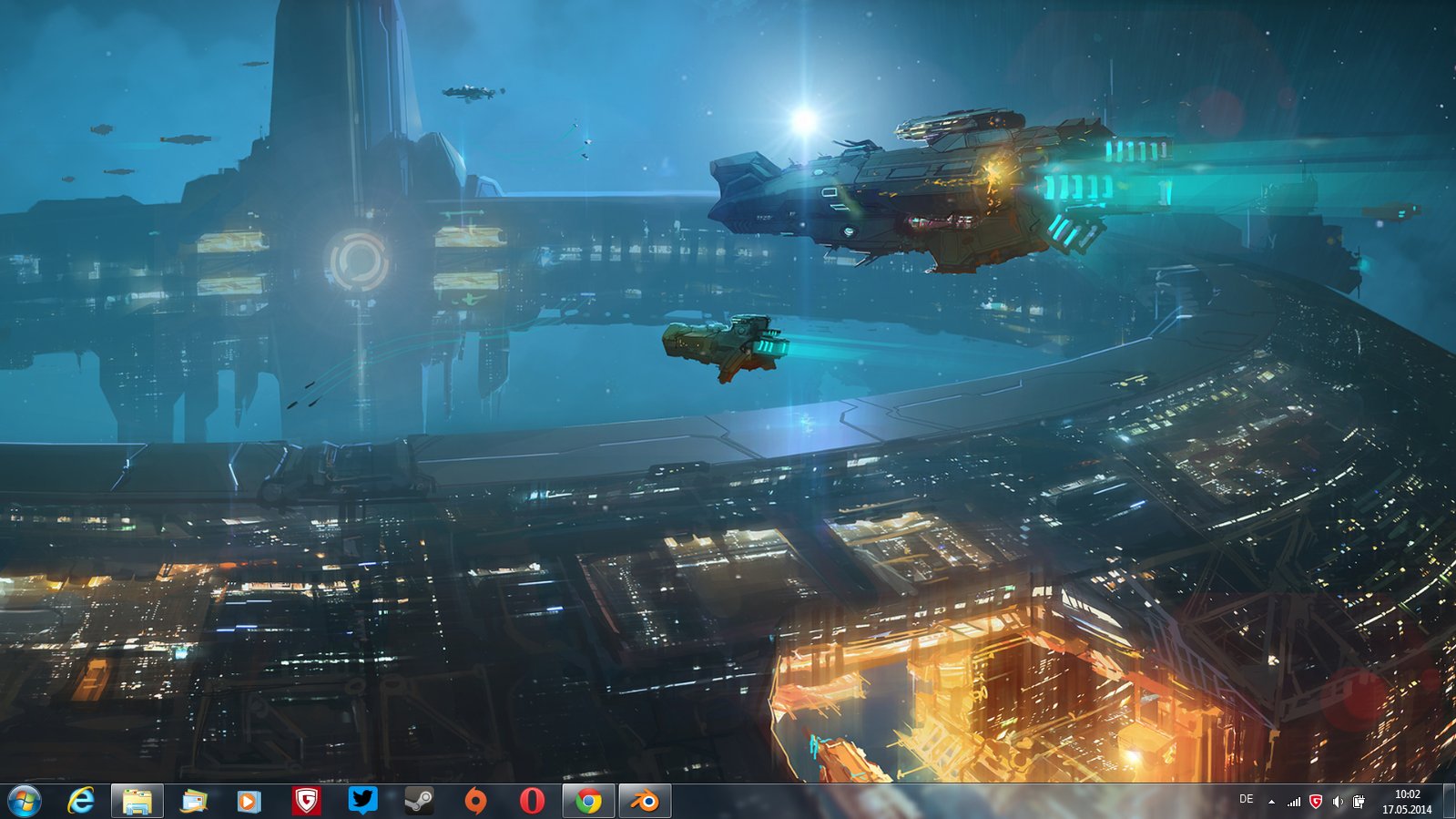Open Steam from the taskbar
Image resolution: width=1456 pixels, height=819 pixels.
click(x=419, y=802)
